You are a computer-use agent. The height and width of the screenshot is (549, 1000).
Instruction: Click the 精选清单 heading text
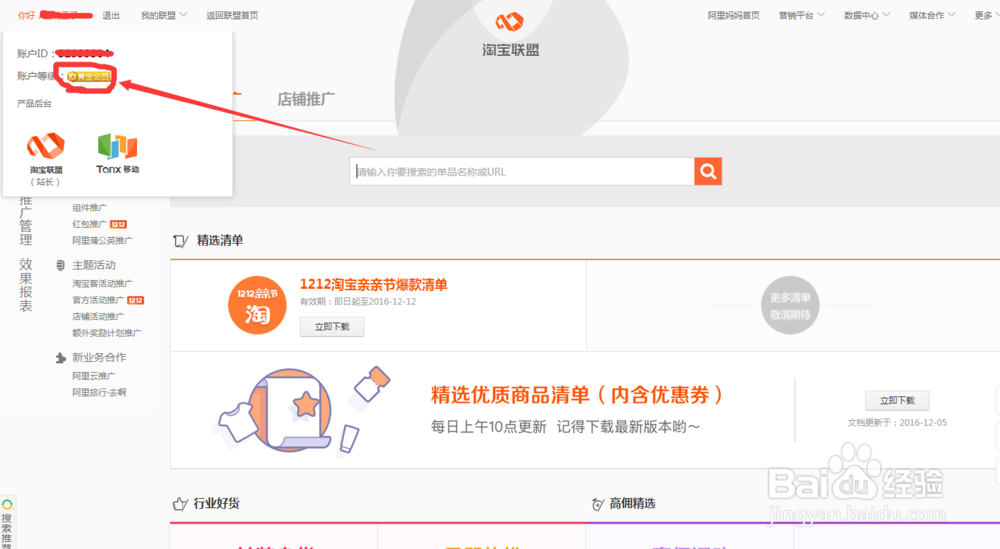(x=219, y=240)
